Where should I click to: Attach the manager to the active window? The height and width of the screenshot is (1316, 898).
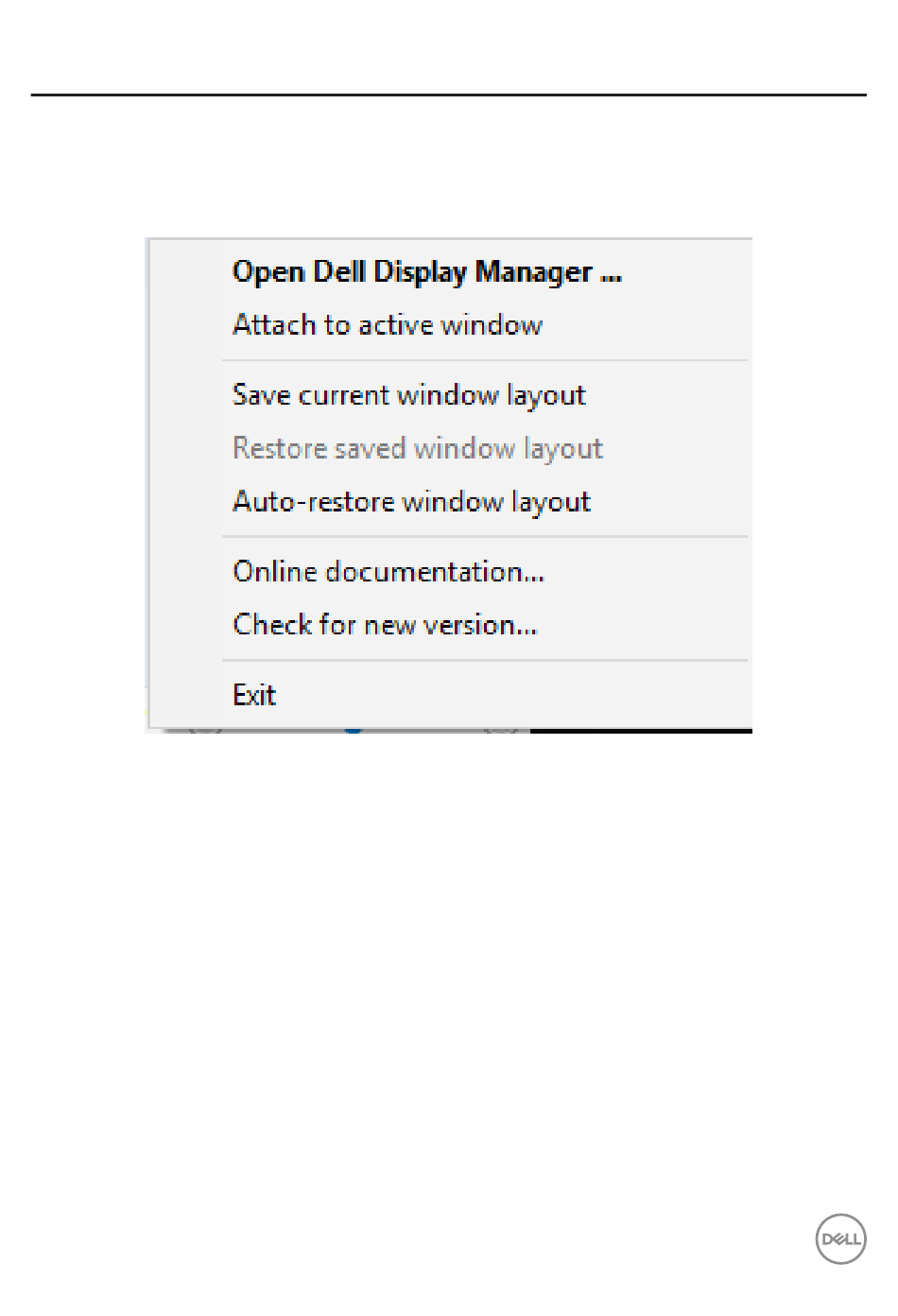[x=388, y=325]
